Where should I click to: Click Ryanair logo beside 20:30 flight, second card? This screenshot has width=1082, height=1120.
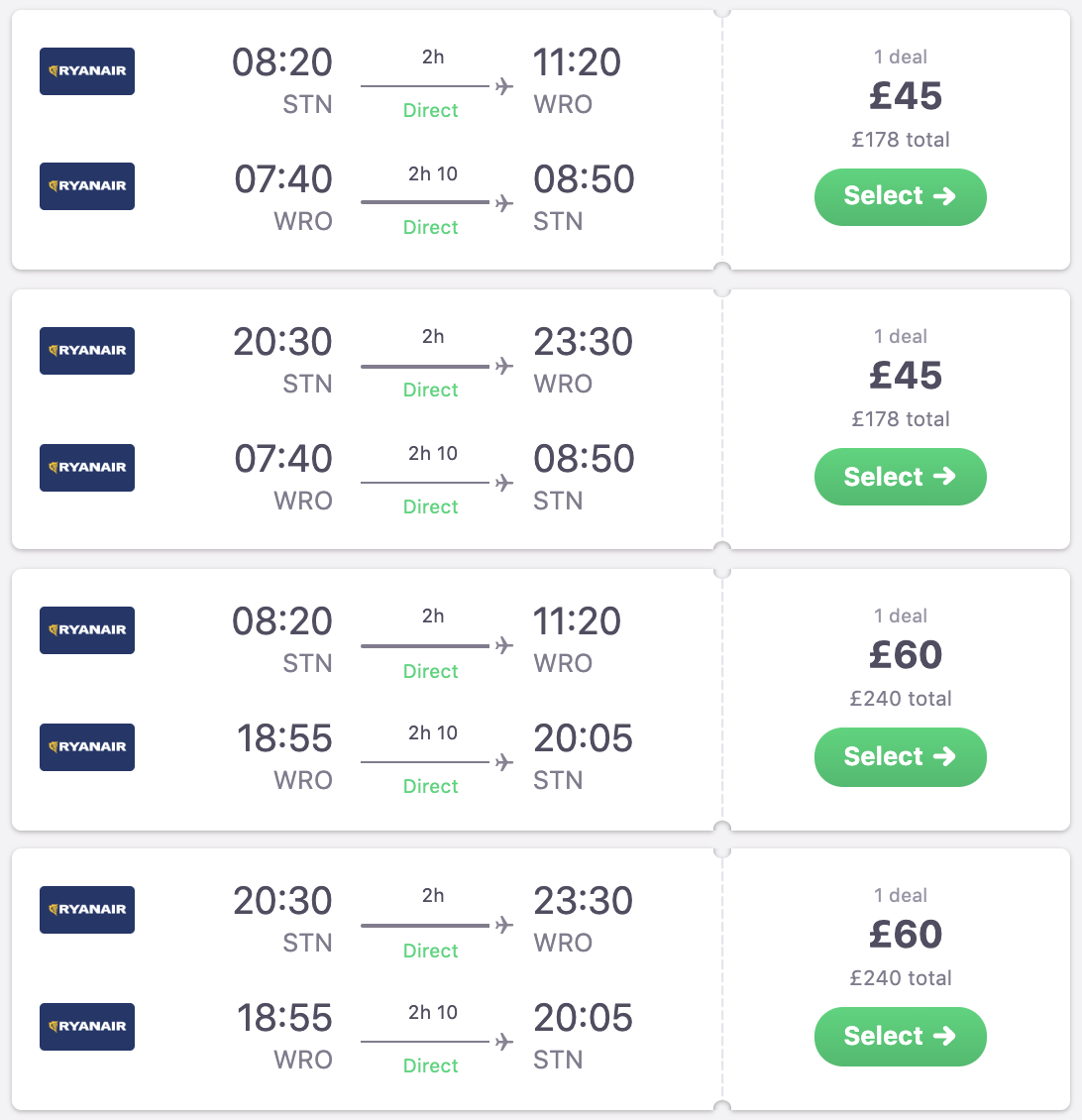click(87, 351)
